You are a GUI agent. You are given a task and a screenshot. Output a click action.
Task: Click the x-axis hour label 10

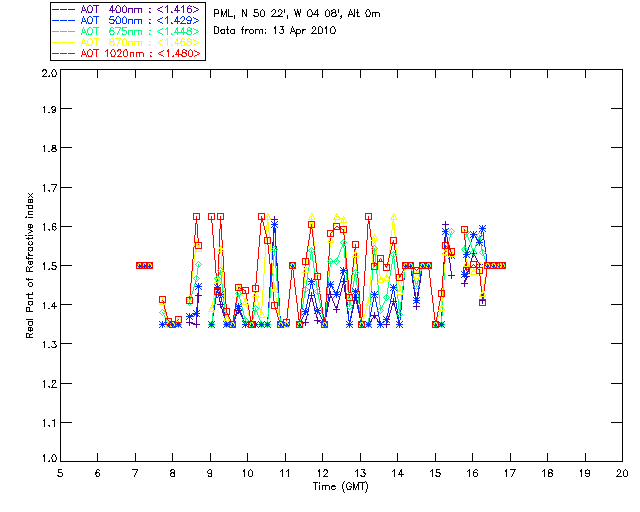point(247,473)
